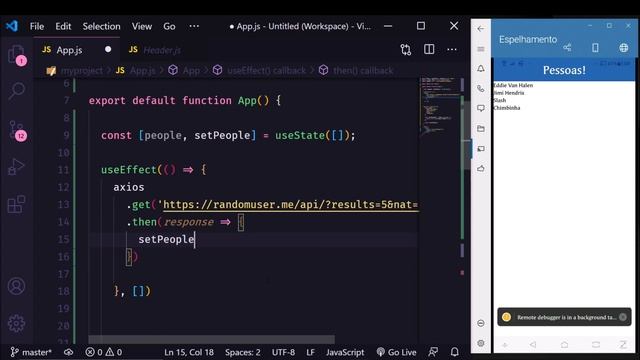Open the Accounts menu icon
This screenshot has height=360, width=640.
click(x=16, y=286)
